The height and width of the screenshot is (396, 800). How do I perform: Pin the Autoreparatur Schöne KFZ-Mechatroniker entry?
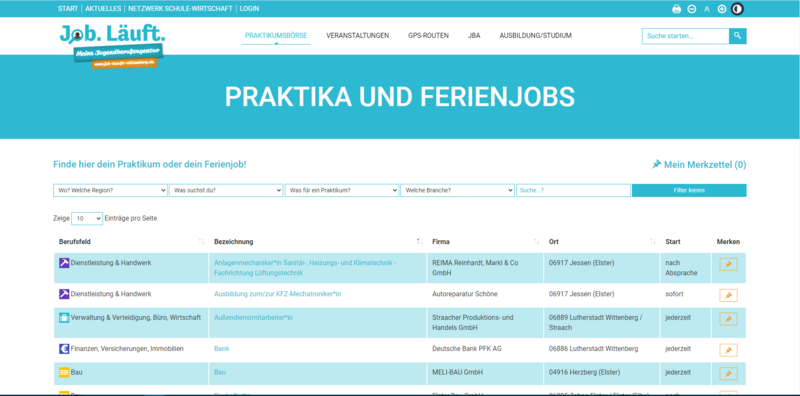tap(729, 295)
